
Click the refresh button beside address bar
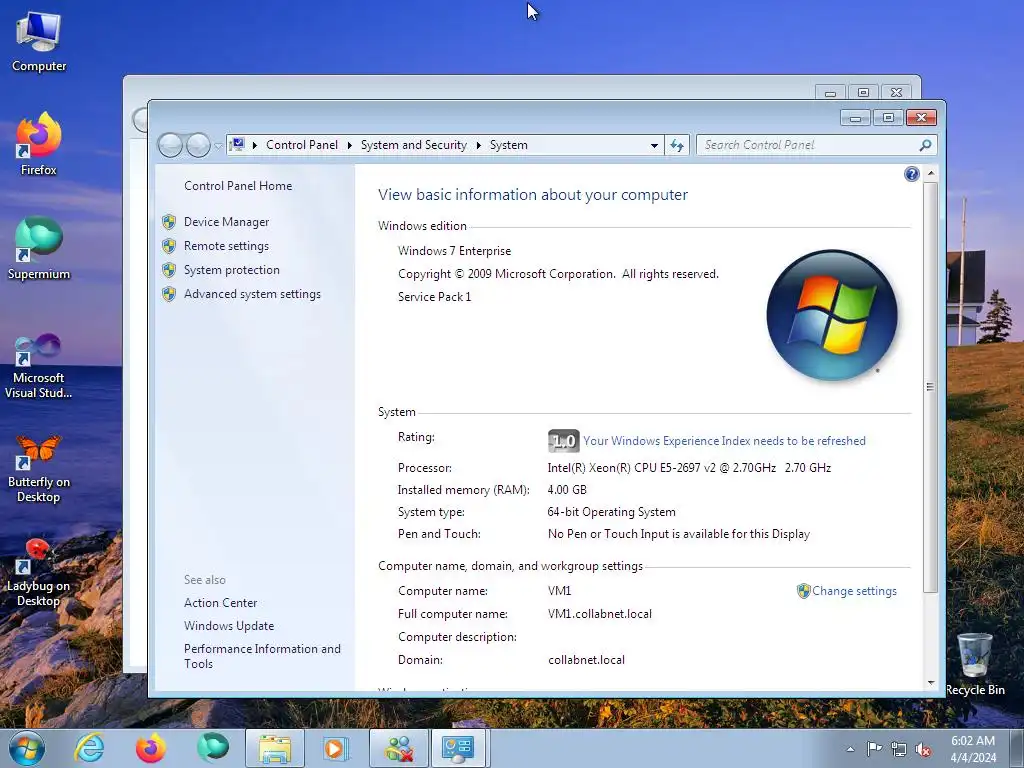(x=677, y=145)
